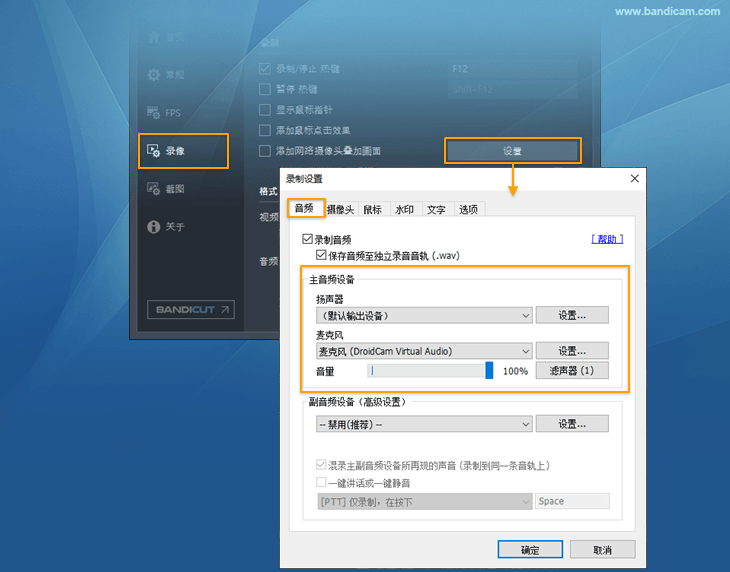This screenshot has width=730, height=572.
Task: Uncheck 录制音频 checkbox
Action: pos(307,239)
